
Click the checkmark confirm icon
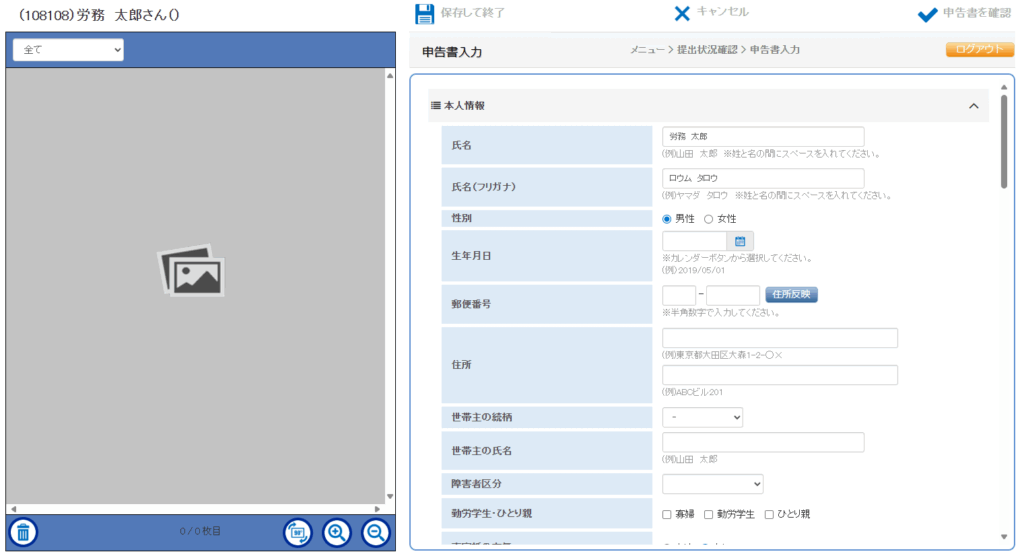(927, 14)
